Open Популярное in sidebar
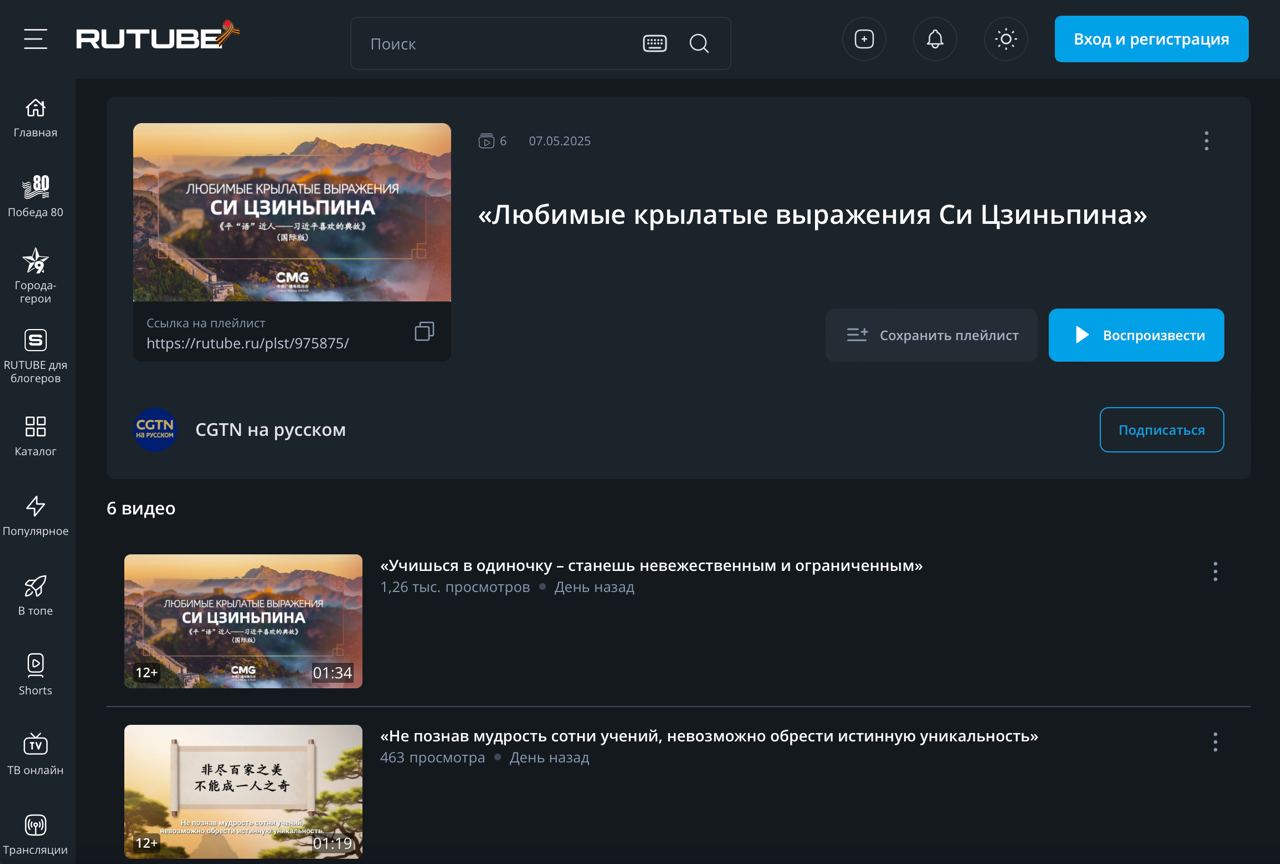 tap(35, 516)
